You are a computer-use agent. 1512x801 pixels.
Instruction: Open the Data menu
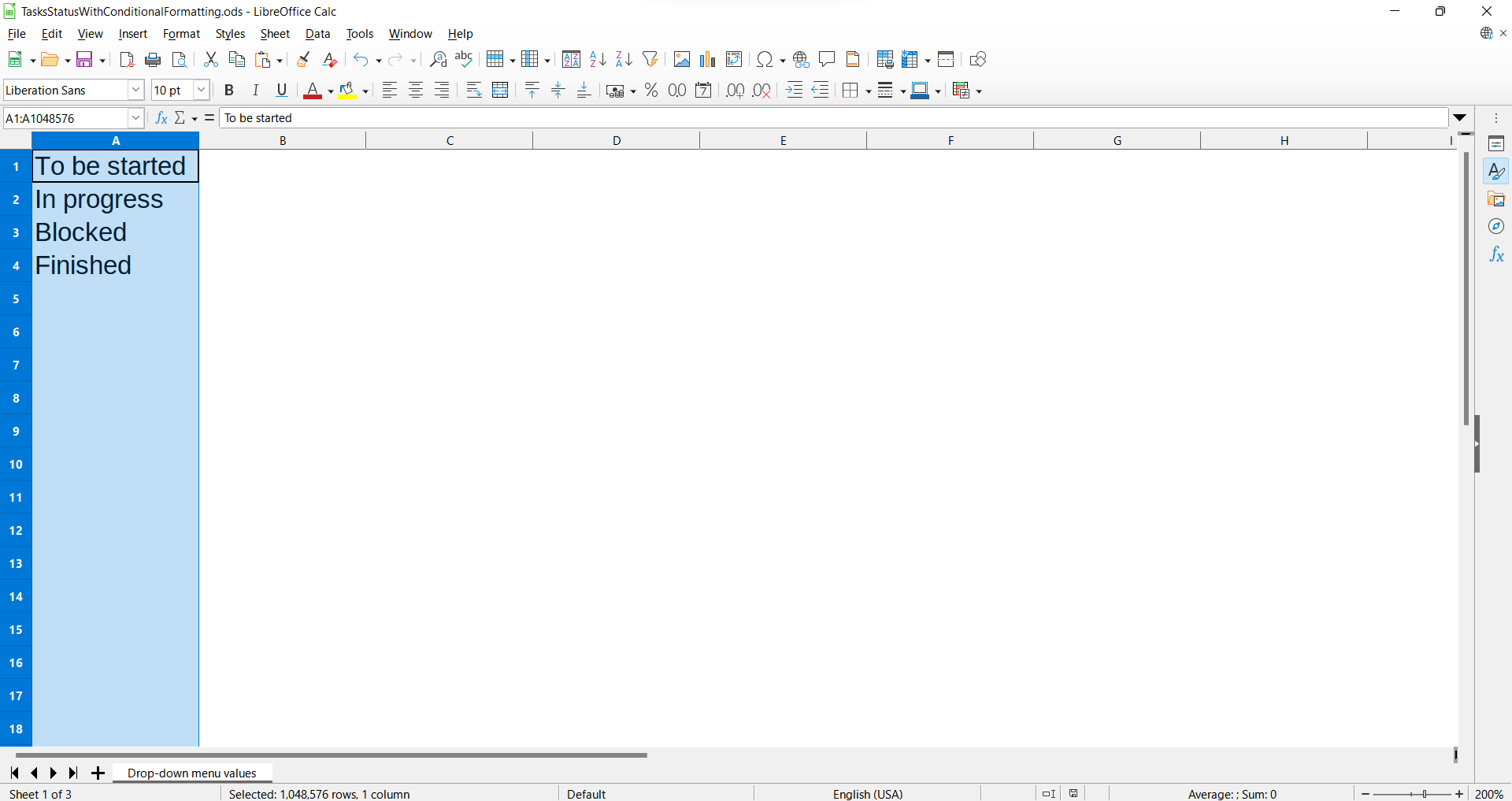click(x=317, y=34)
